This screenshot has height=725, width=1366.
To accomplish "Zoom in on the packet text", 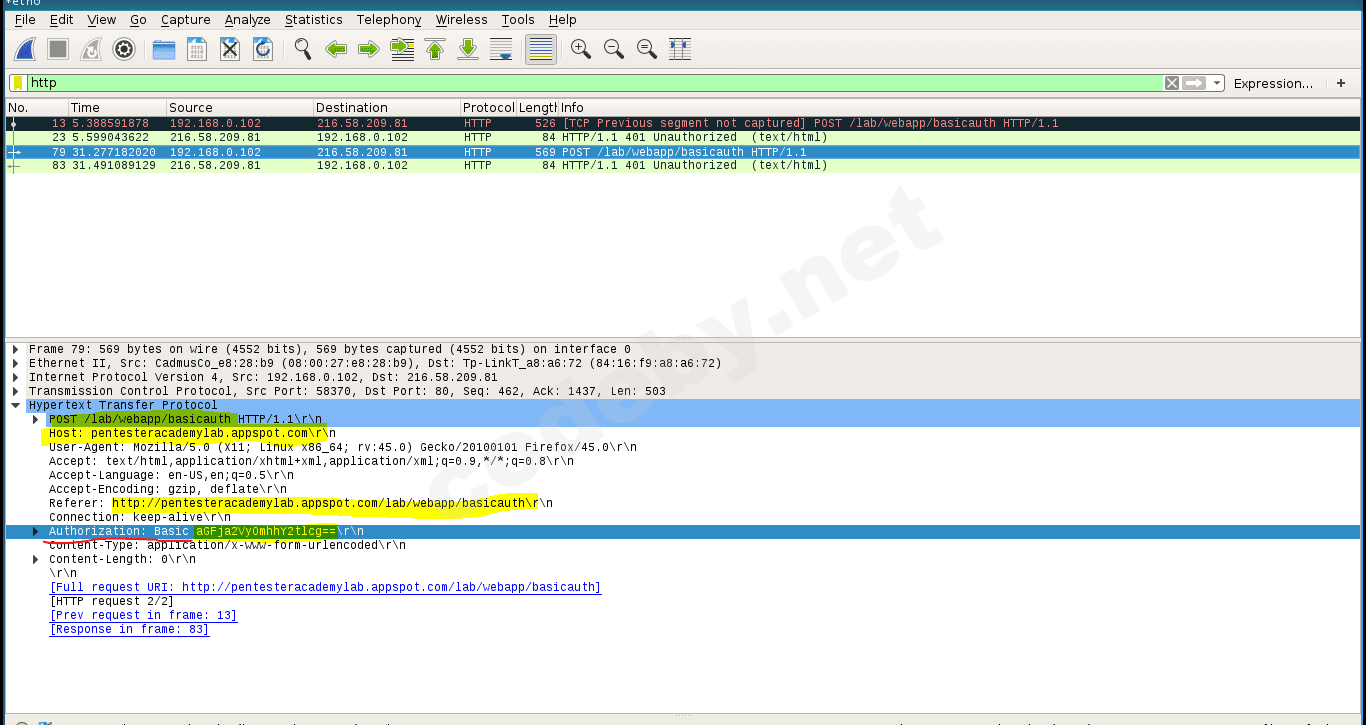I will click(581, 49).
